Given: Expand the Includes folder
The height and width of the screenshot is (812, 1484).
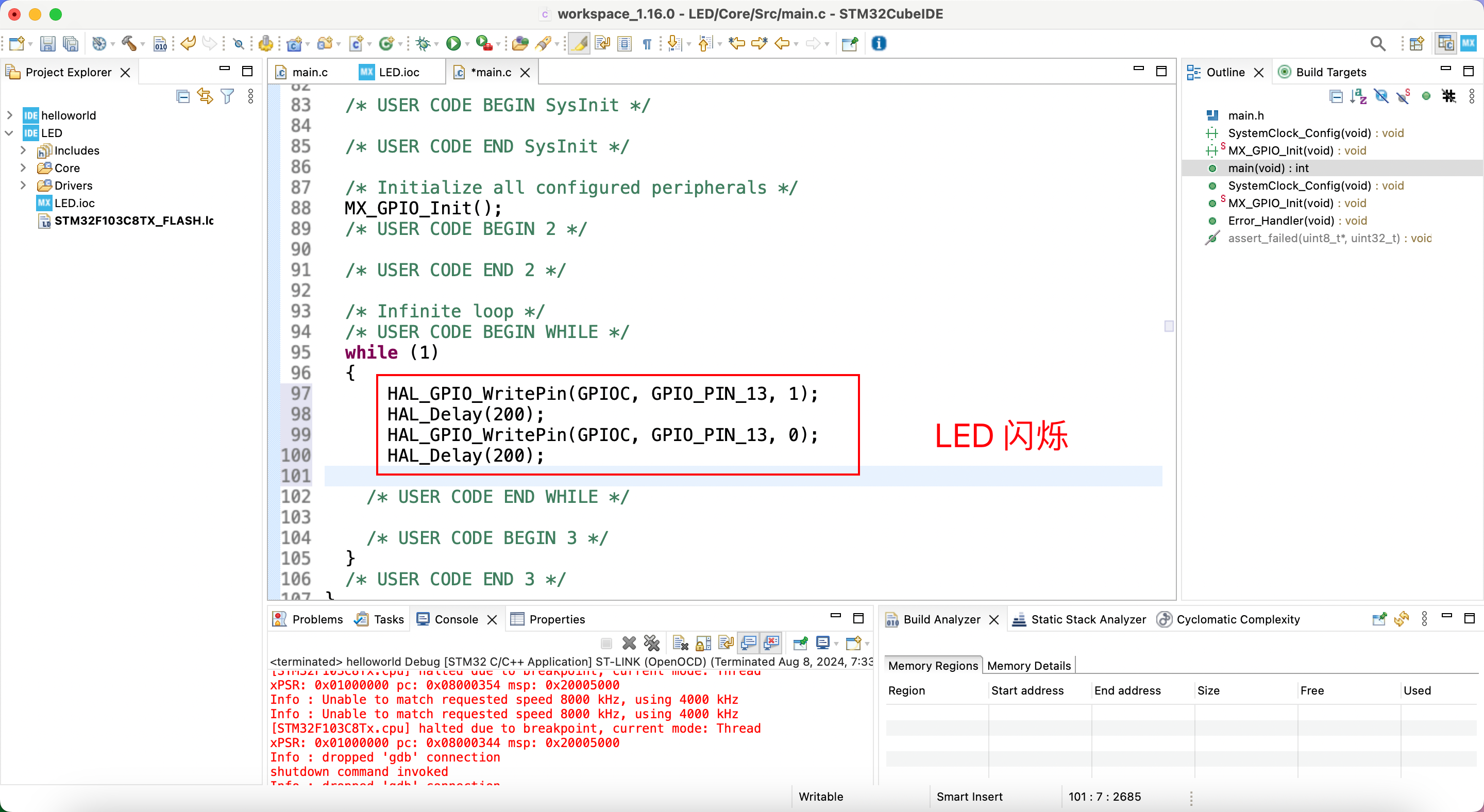Looking at the screenshot, I should coord(23,150).
